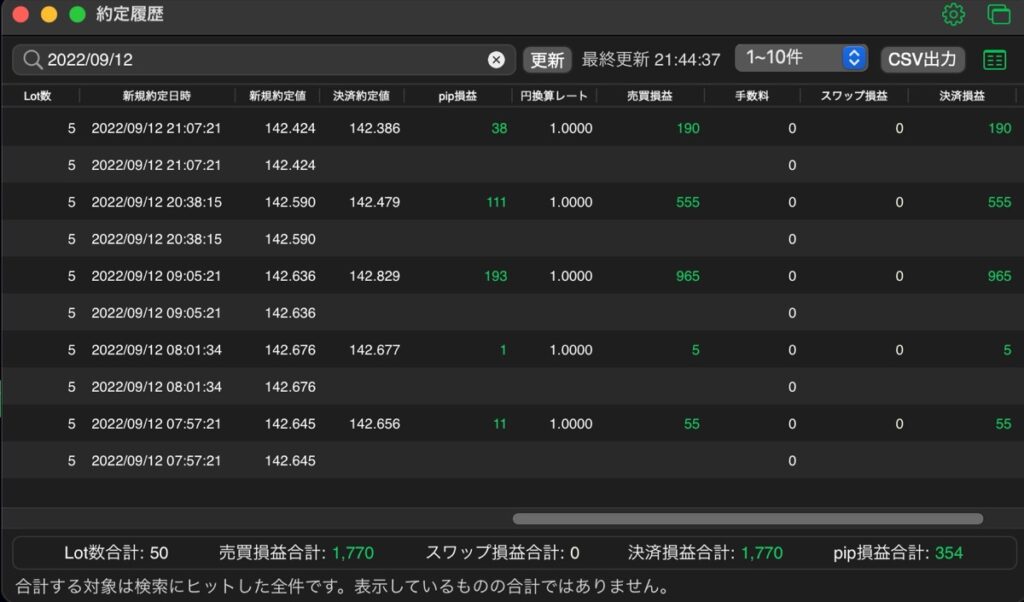Sort by スワップ損益 column header
The width and height of the screenshot is (1024, 602).
tap(854, 96)
